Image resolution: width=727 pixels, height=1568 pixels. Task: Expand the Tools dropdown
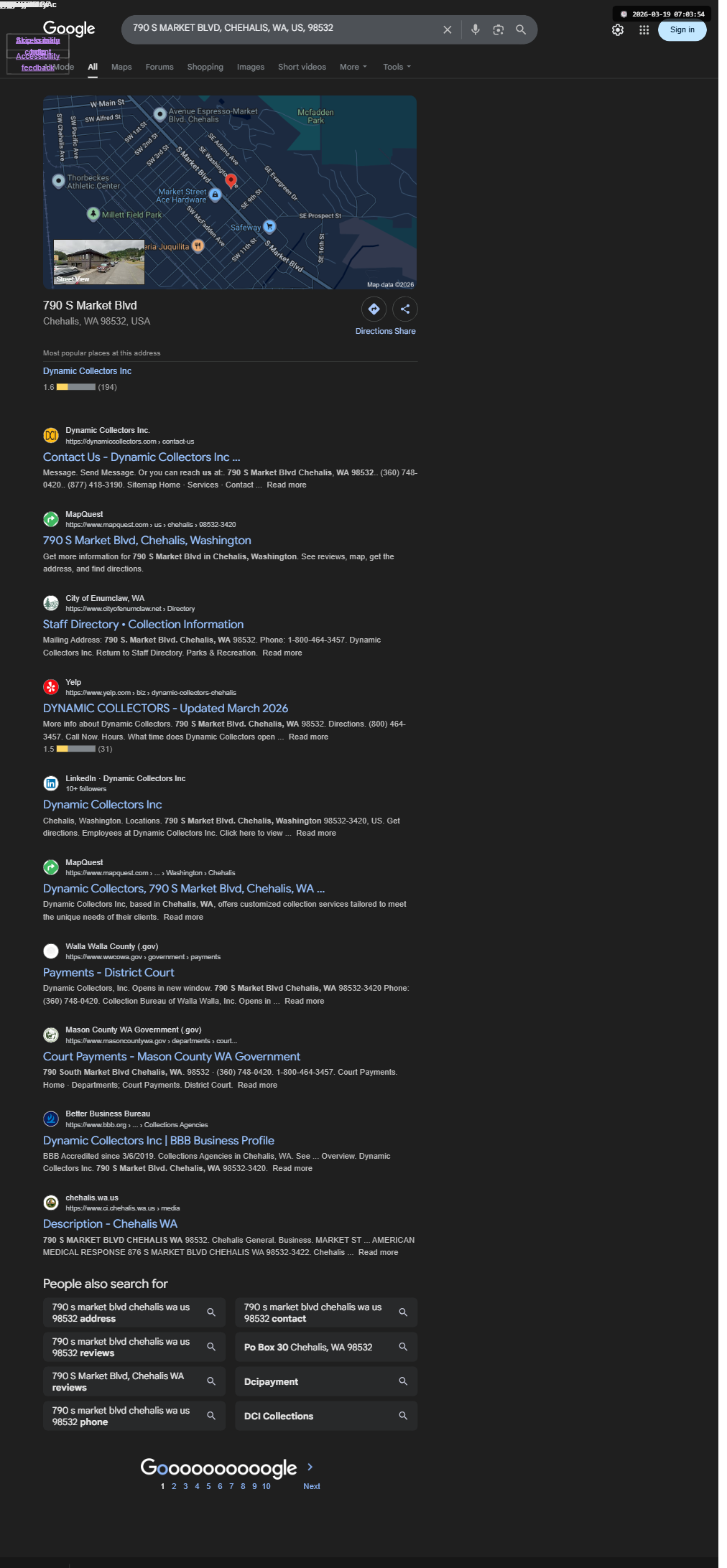(x=397, y=67)
